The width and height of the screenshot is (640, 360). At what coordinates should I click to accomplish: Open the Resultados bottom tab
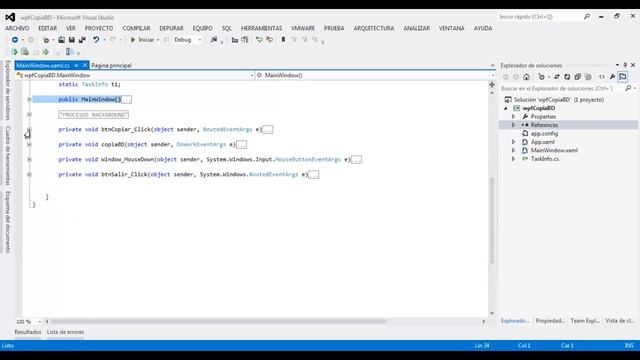[x=28, y=332]
